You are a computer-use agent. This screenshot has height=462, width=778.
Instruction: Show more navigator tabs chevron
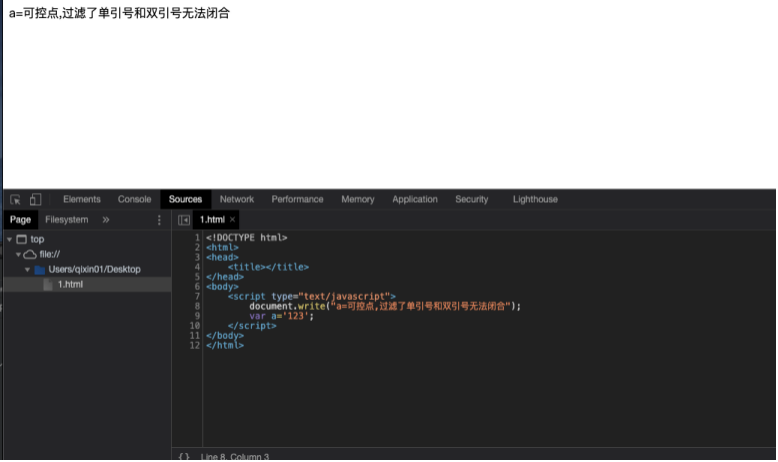pos(106,220)
